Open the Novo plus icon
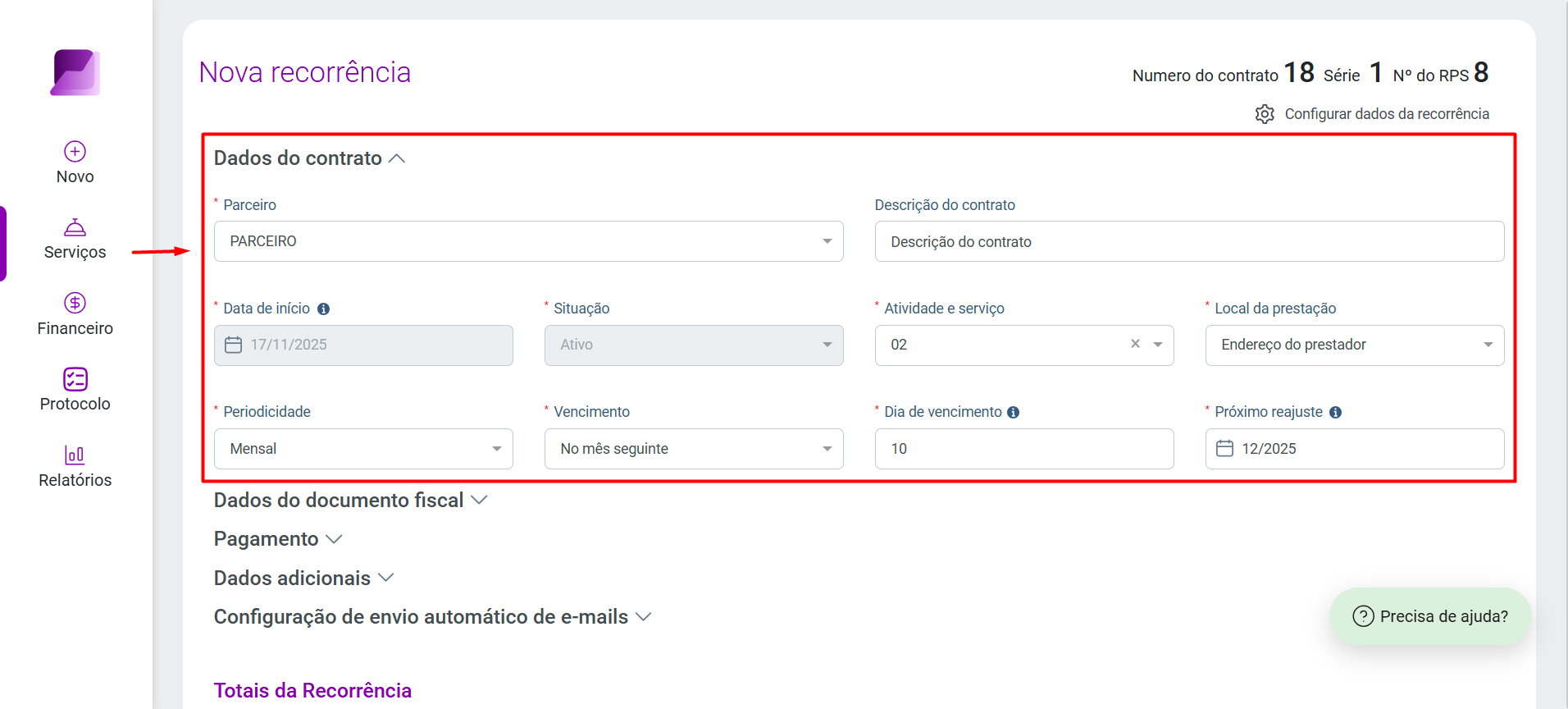Screen dimensions: 1568x709 (75, 151)
